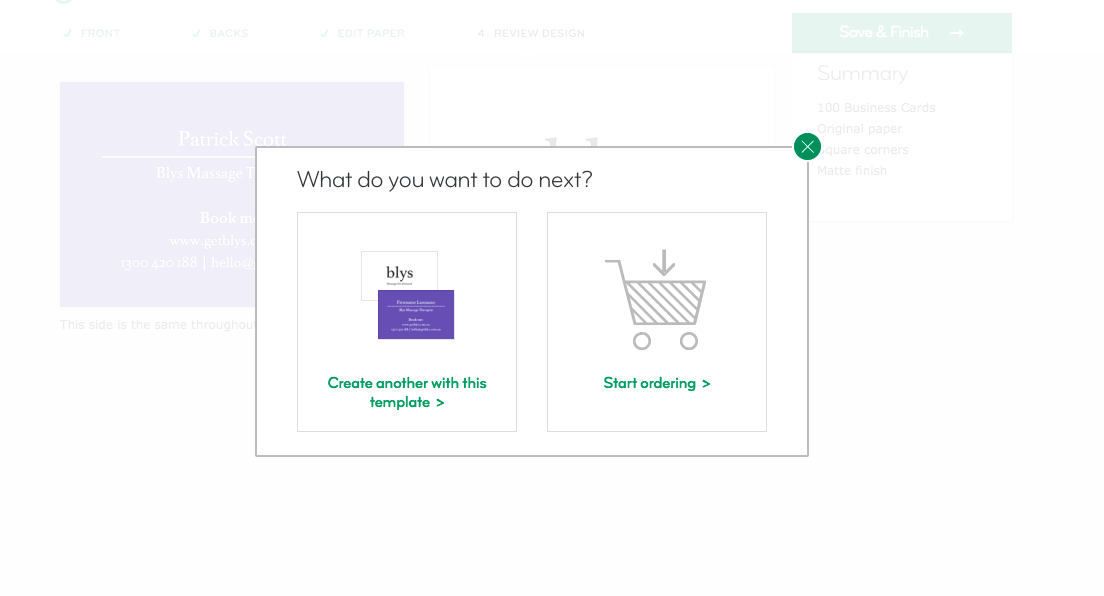Click the blys business card thumbnail

(407, 294)
